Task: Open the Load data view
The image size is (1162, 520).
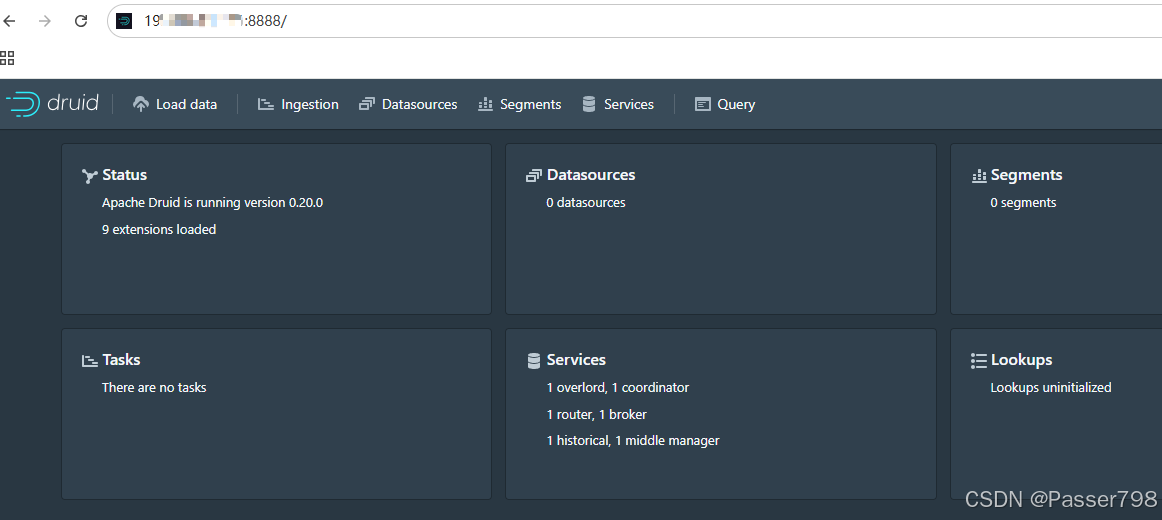Action: 175,104
